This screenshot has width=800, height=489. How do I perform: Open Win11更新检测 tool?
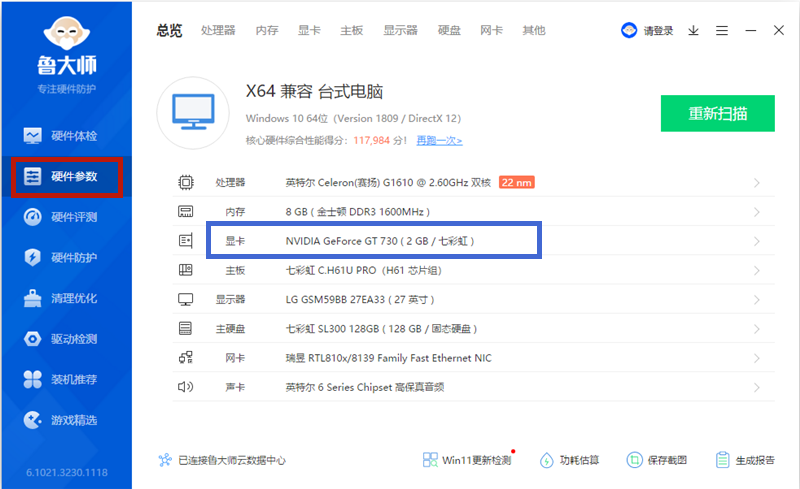coord(467,460)
